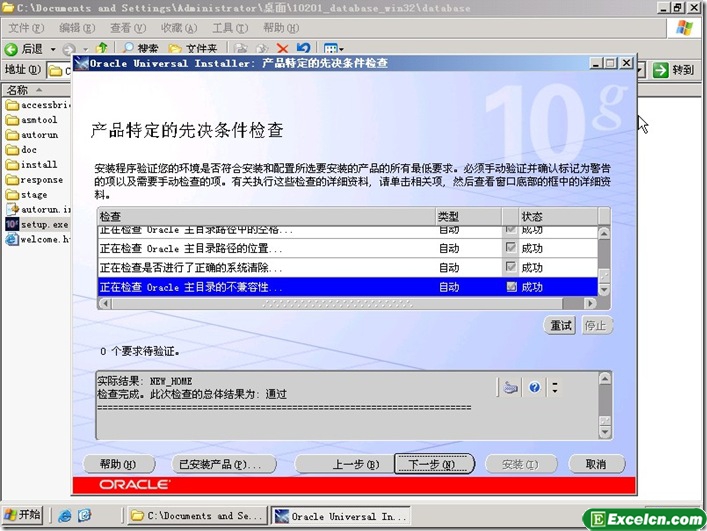Open the 开始 Start button
The image size is (707, 531).
[x=23, y=515]
